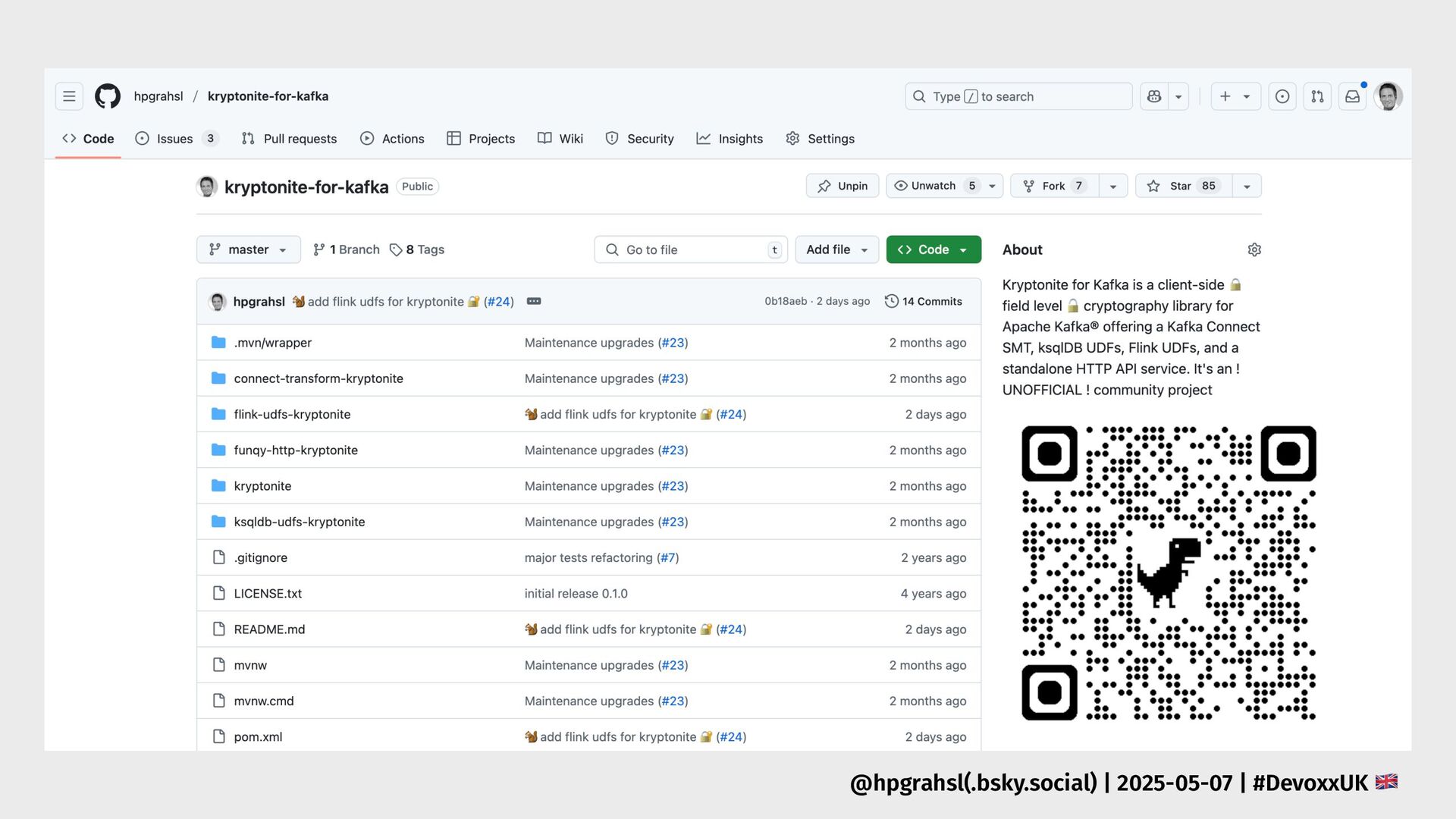Click the GitHub octocat logo
The image size is (1456, 819).
pos(108,96)
